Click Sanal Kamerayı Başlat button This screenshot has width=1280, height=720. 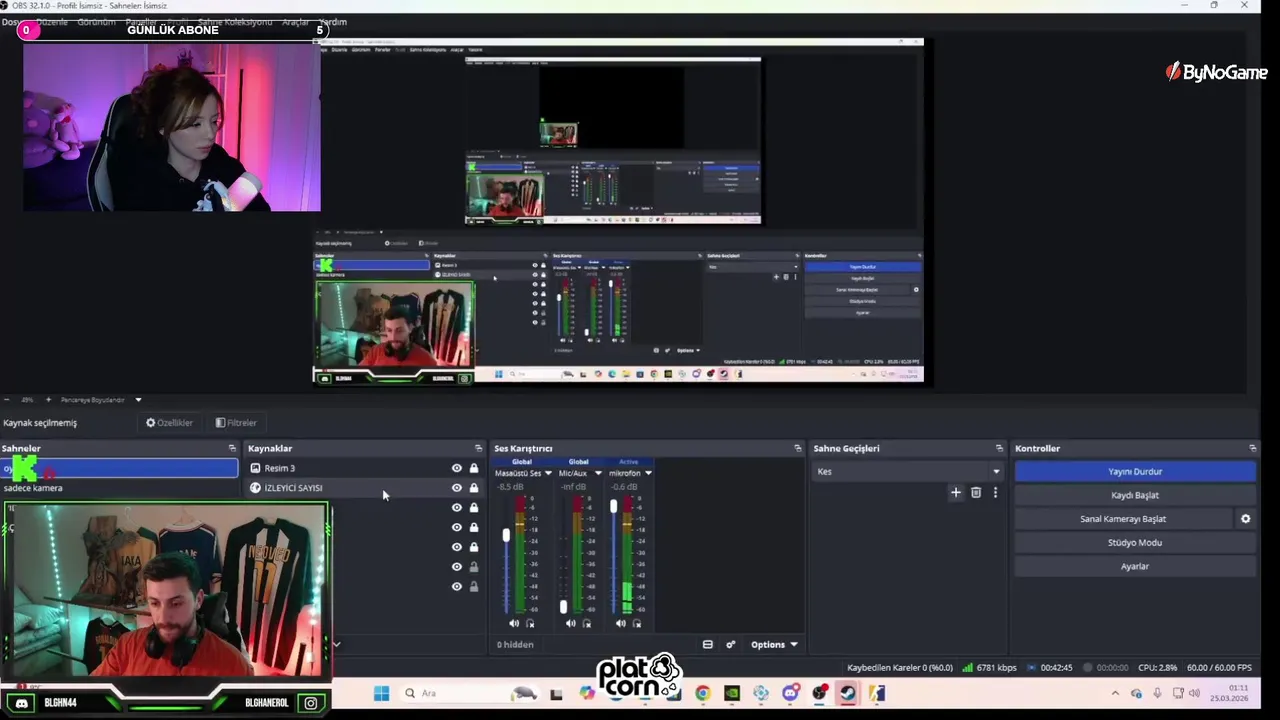click(x=1123, y=519)
